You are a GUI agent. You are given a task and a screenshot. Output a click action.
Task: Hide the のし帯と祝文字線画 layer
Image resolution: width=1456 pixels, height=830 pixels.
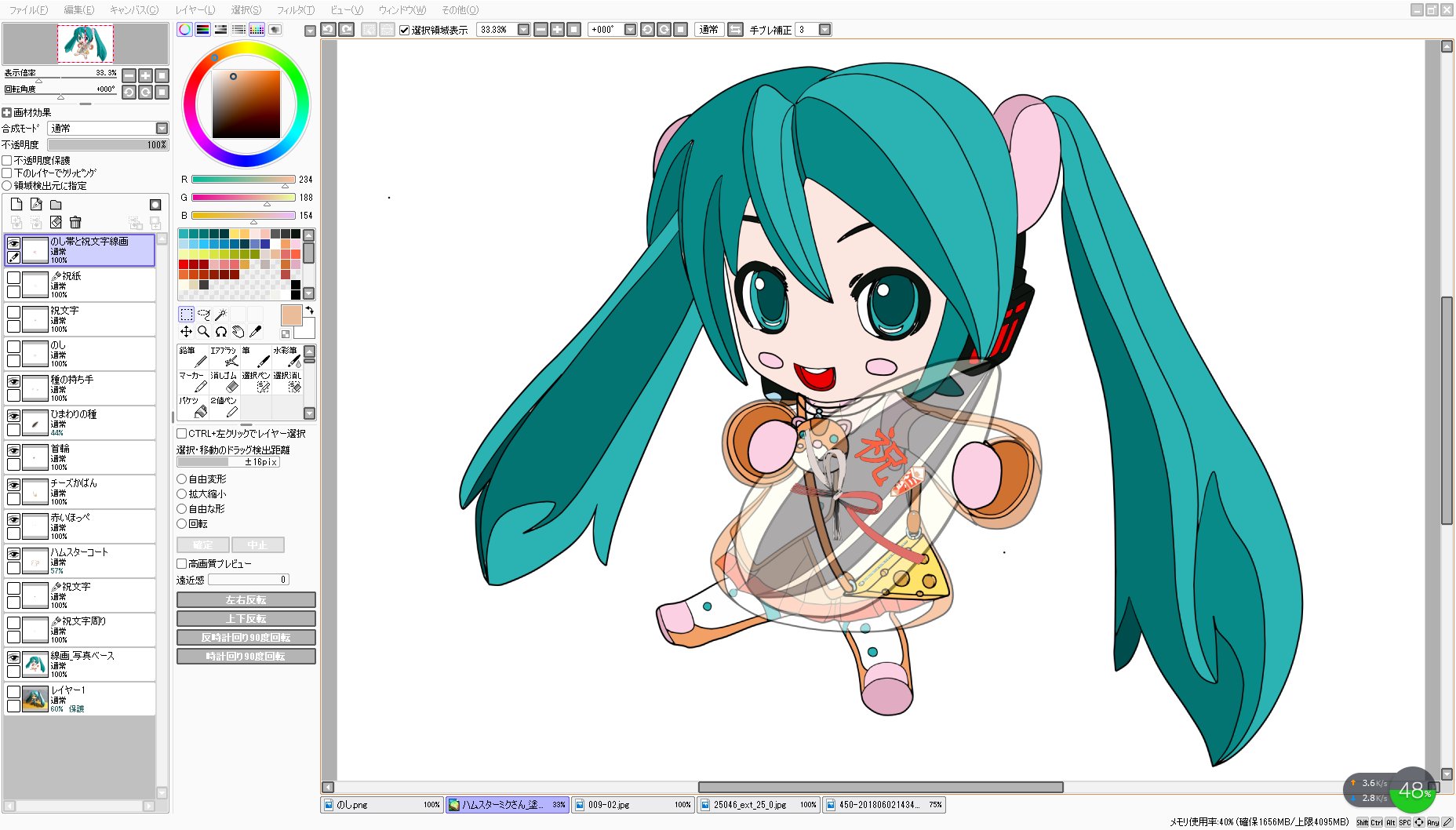tap(13, 243)
